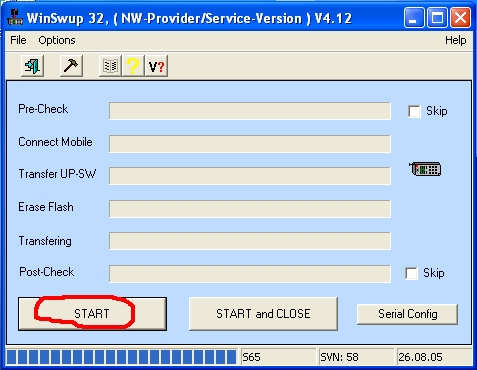Click the mobile phone device icon
This screenshot has width=477, height=370.
click(425, 169)
